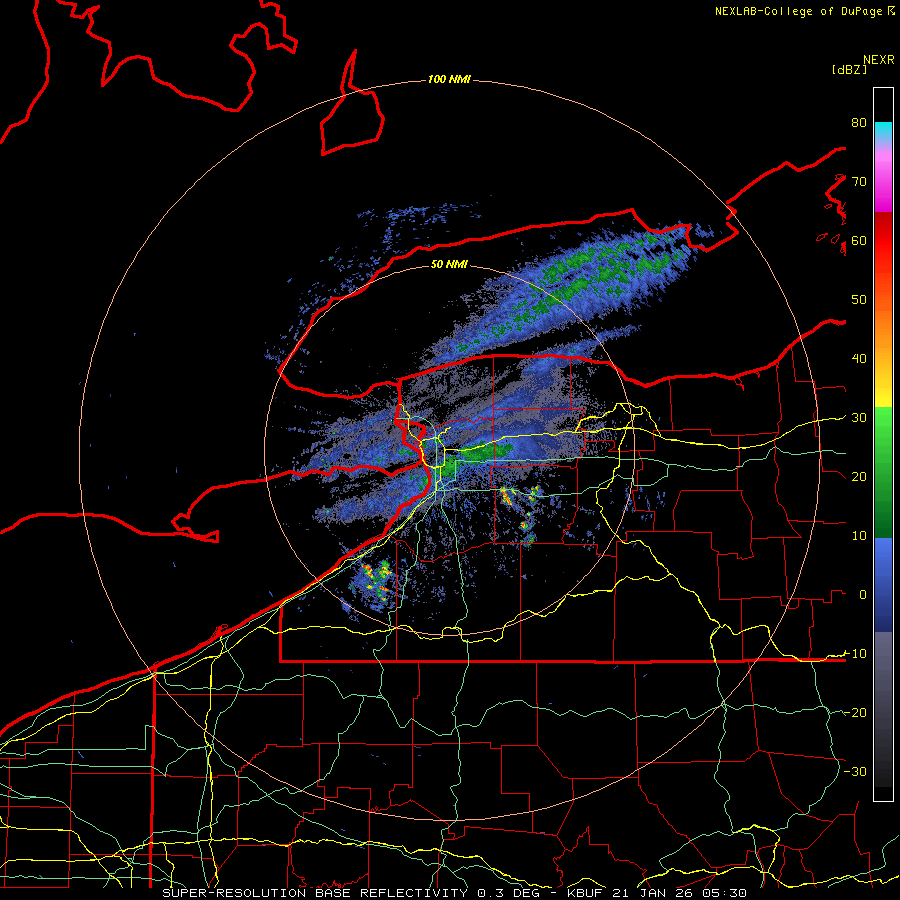The width and height of the screenshot is (900, 900).
Task: Click the -10 value on the dBZ scale
Action: click(x=855, y=653)
